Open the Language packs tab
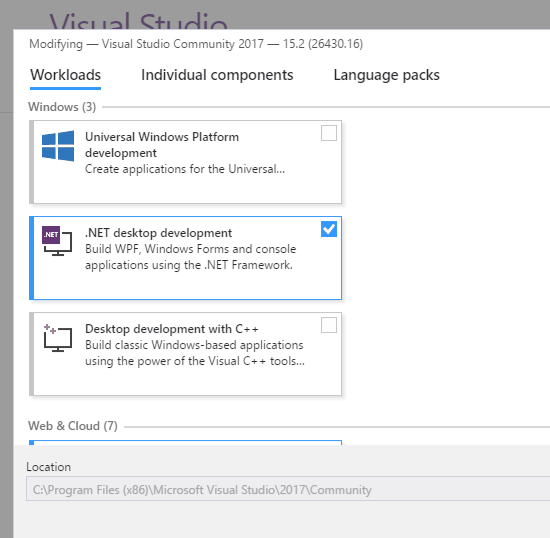Viewport: 550px width, 538px height. point(387,75)
